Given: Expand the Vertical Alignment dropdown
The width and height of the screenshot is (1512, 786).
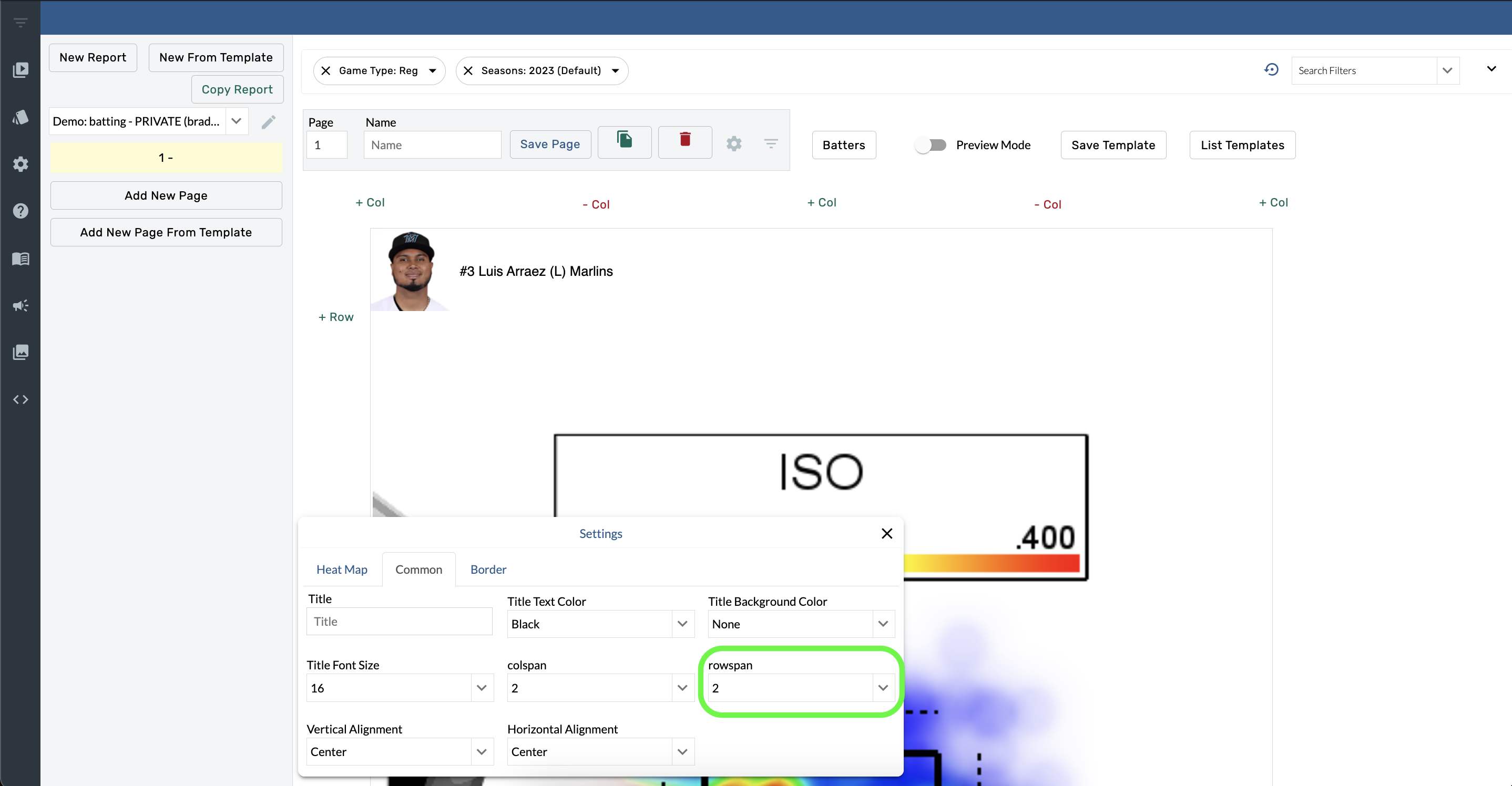Looking at the screenshot, I should [x=481, y=751].
